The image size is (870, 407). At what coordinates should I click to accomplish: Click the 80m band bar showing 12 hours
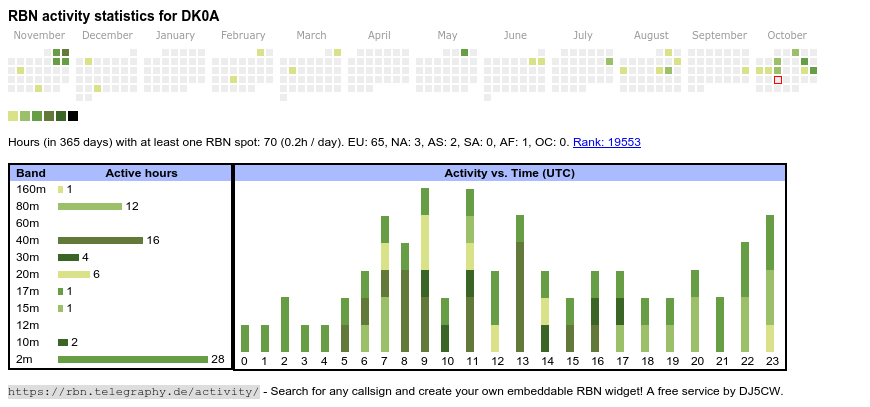coord(89,206)
